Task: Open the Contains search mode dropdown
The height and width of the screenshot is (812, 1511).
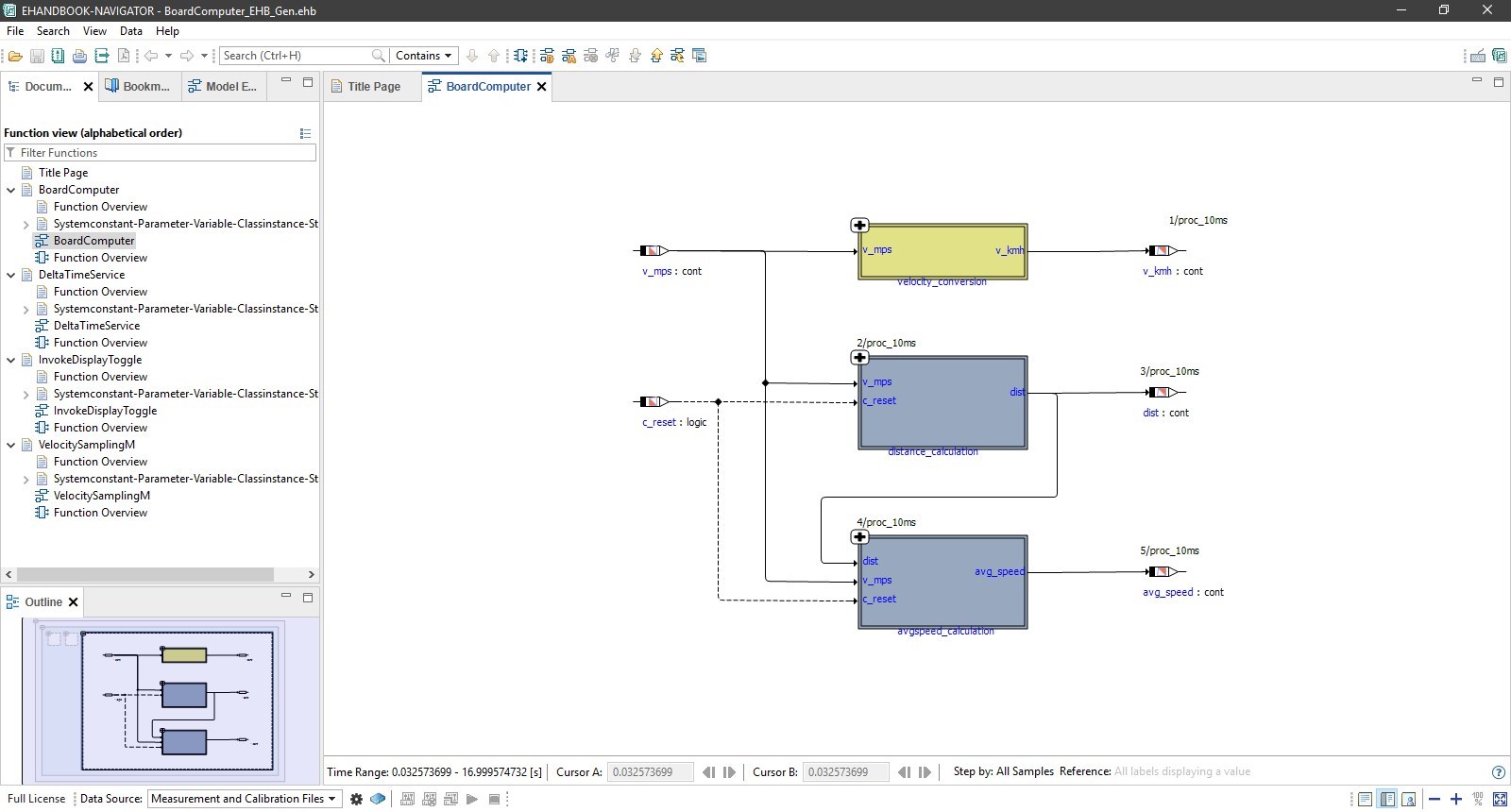Action: point(423,56)
